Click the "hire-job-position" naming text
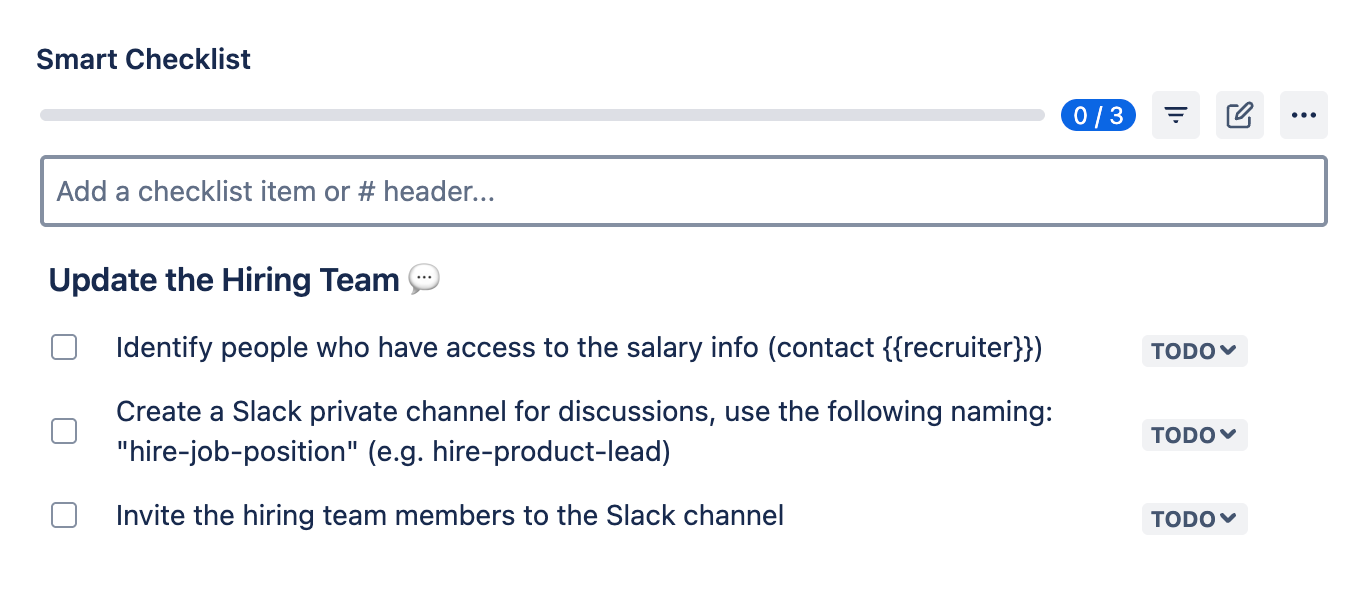 [x=238, y=452]
